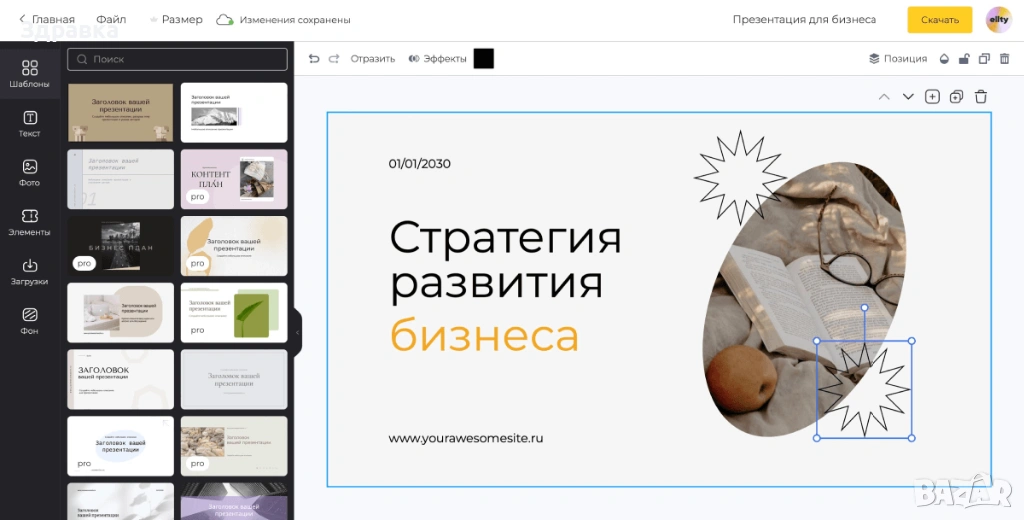The image size is (1024, 520).
Task: Collapse the templates panel using side handle
Action: [x=297, y=333]
